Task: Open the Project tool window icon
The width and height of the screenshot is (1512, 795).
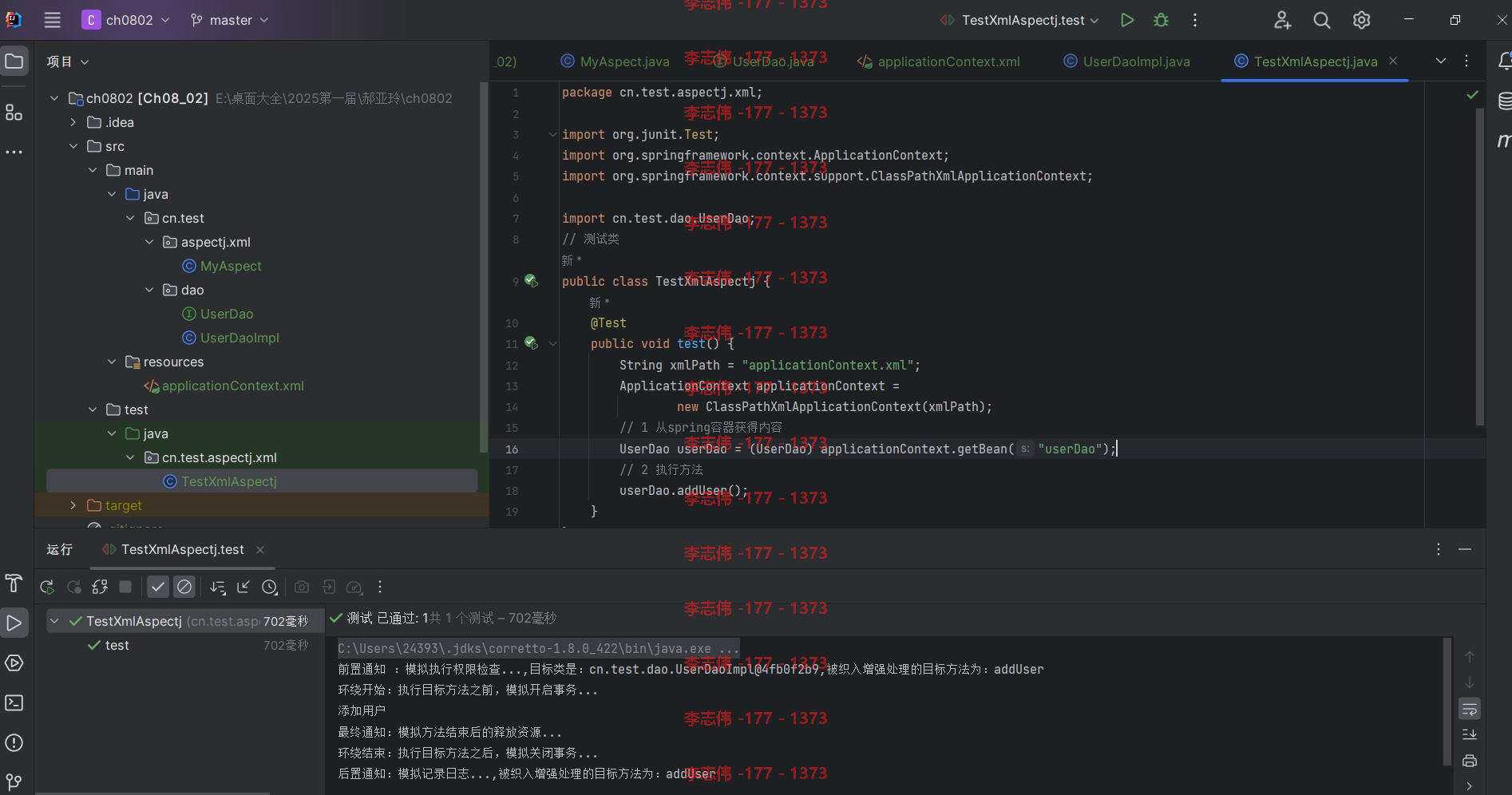Action: [x=14, y=61]
